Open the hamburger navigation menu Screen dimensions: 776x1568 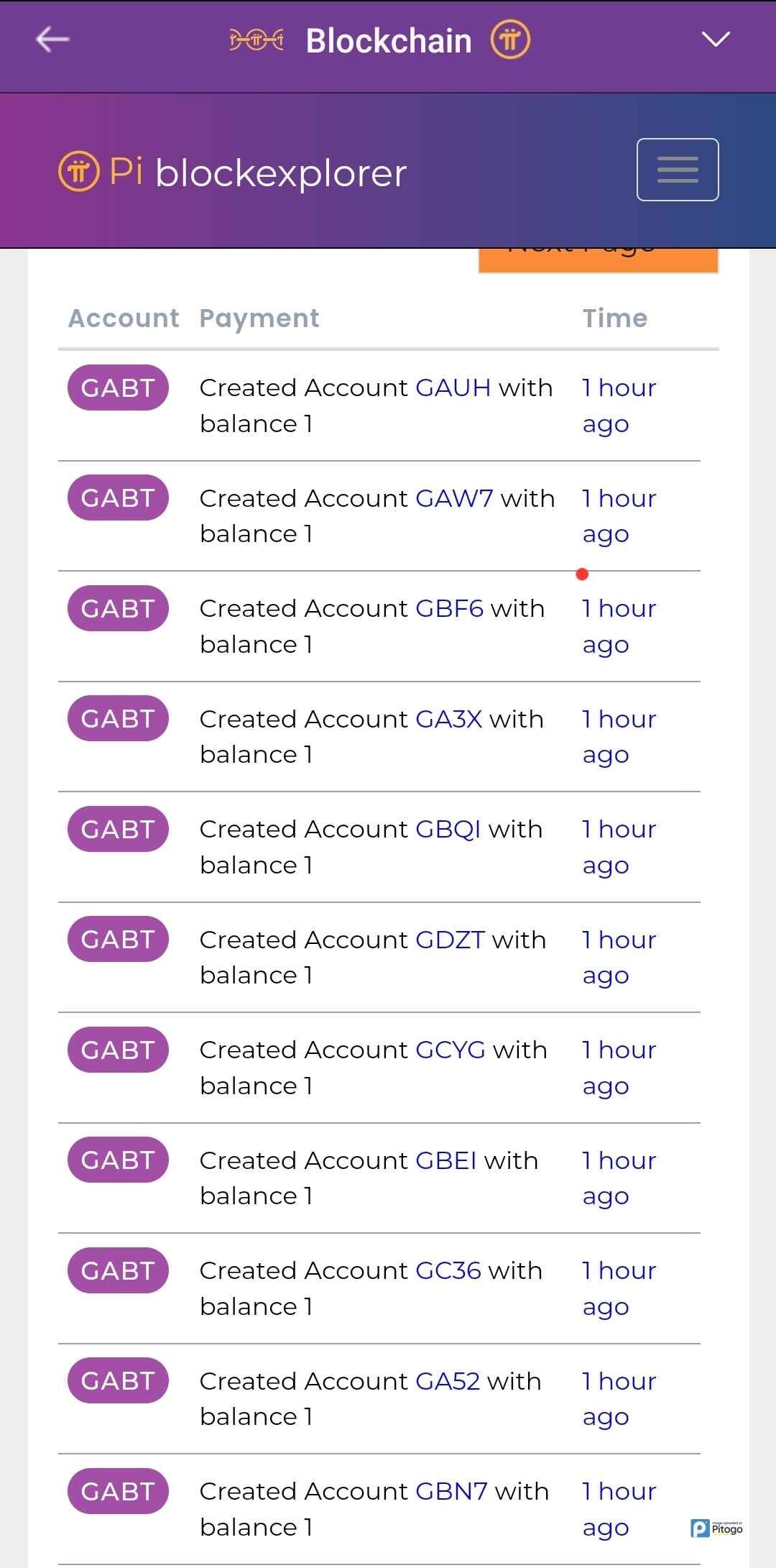[677, 170]
